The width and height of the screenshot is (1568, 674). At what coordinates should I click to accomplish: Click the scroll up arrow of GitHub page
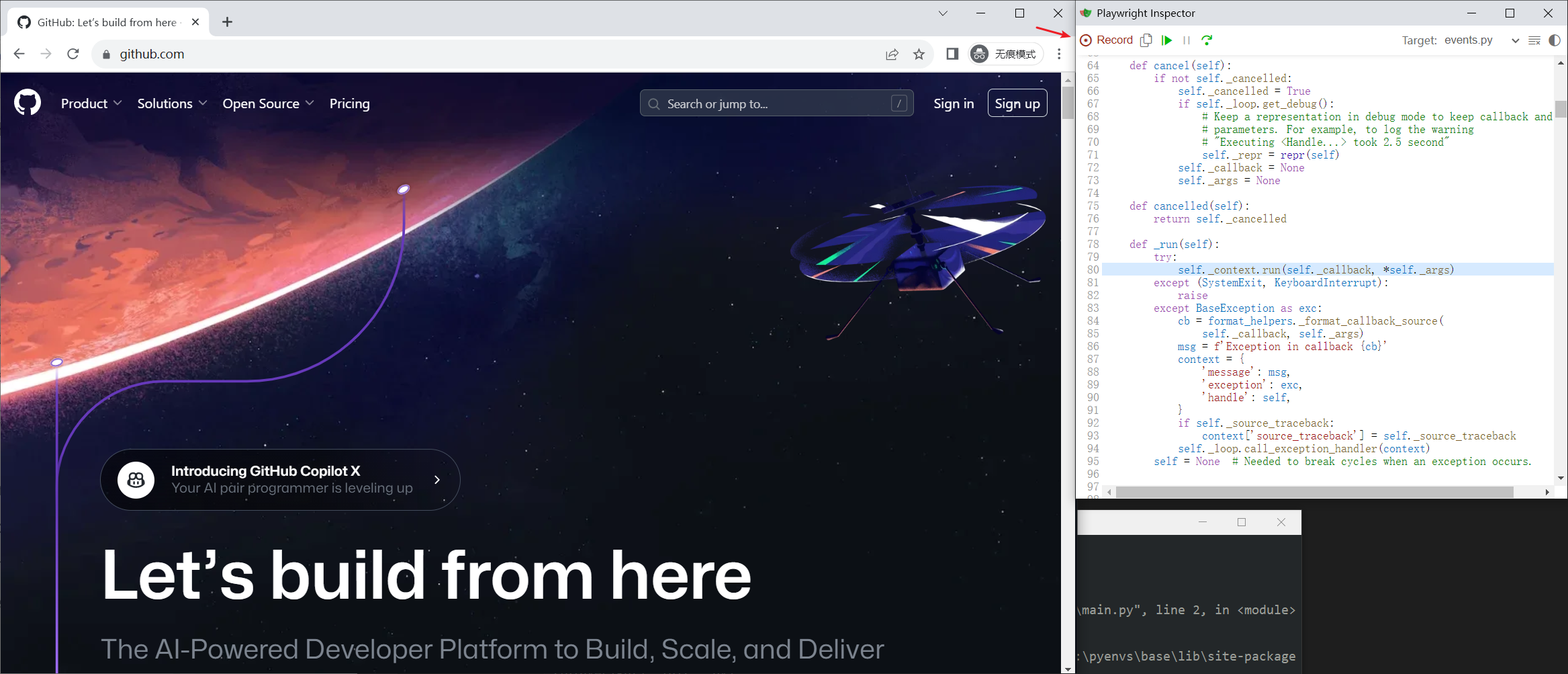(1068, 79)
